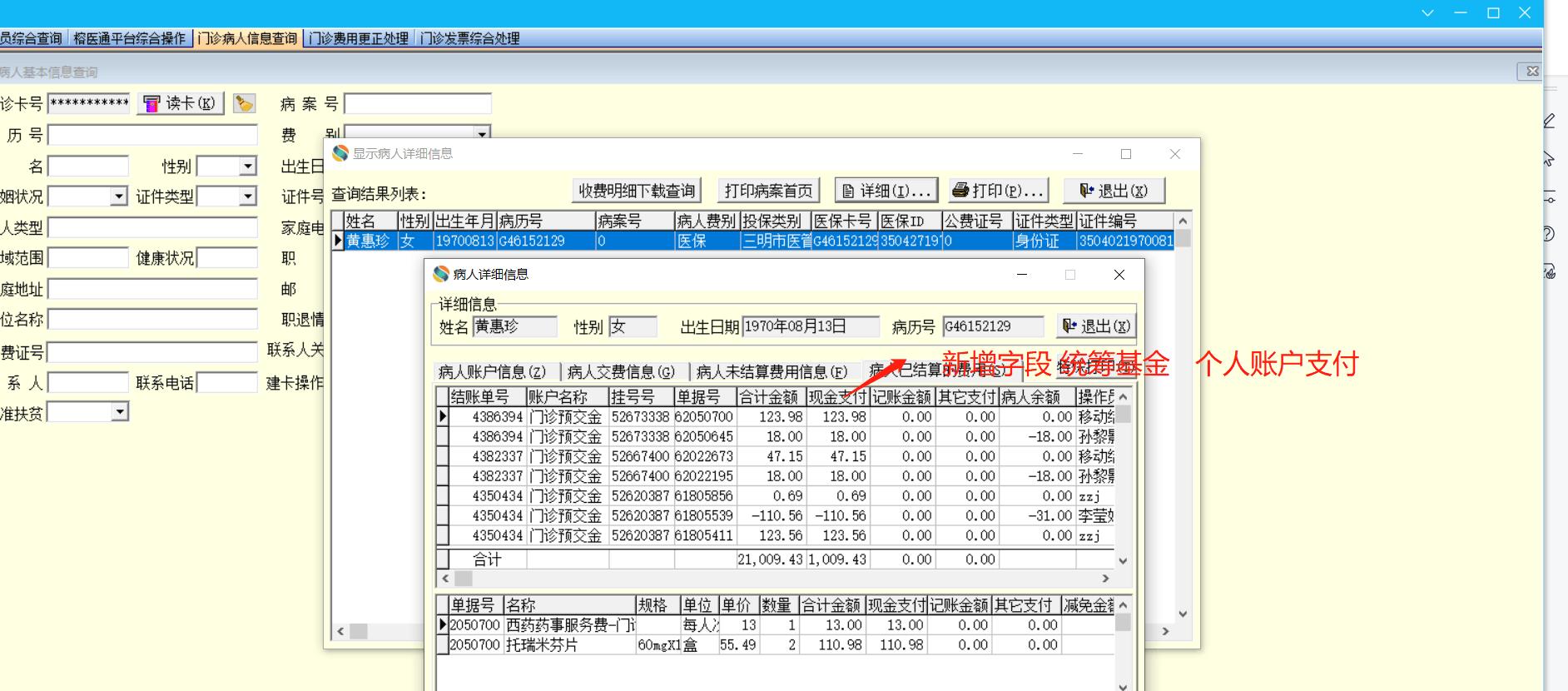Select the cursor pointer tool on the right sidebar
Image resolution: width=1568 pixels, height=691 pixels.
[x=1549, y=159]
